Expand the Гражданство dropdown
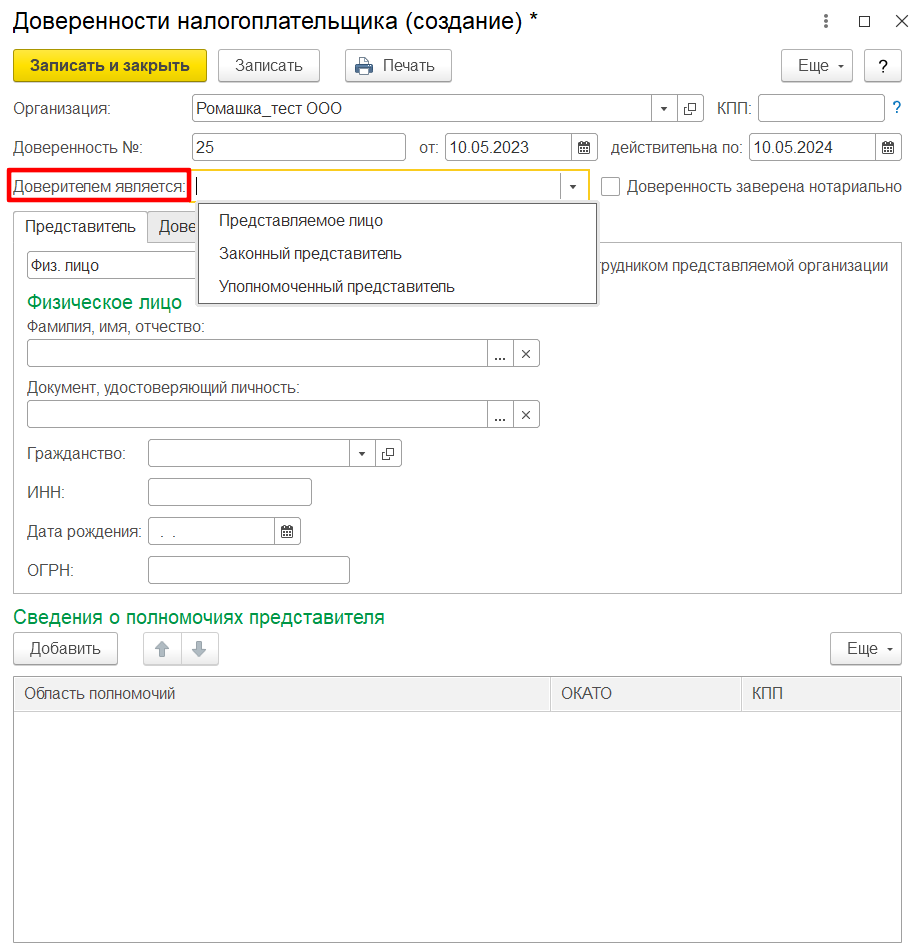This screenshot has width=921, height=952. coord(362,454)
